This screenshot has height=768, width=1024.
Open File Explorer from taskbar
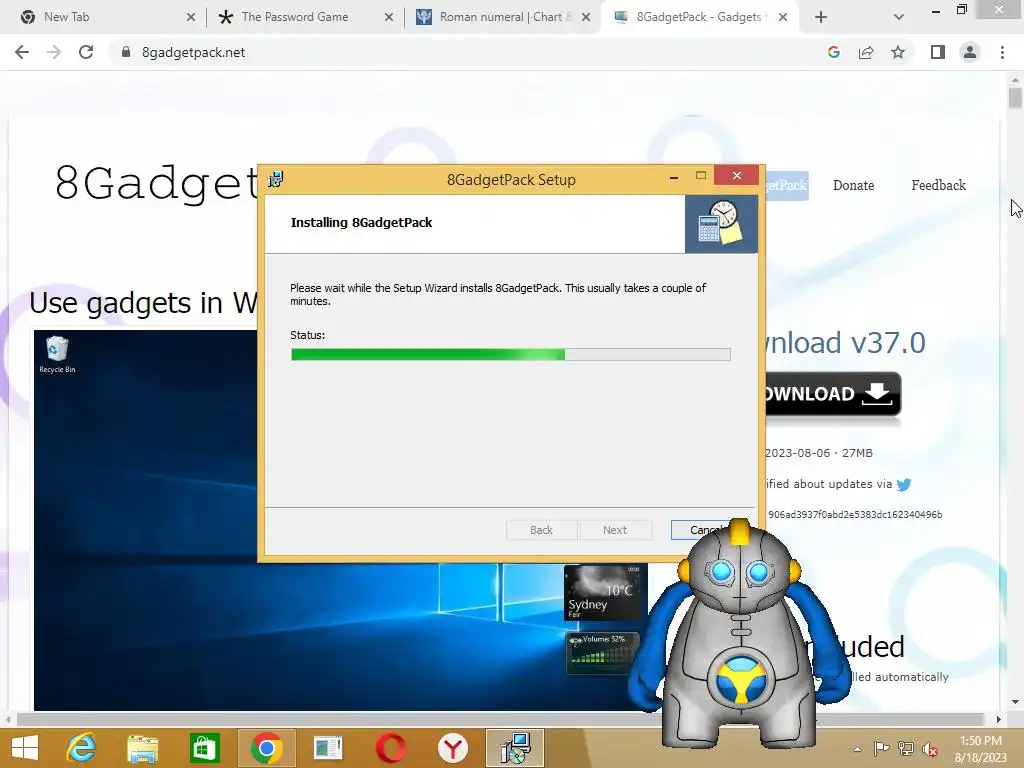pyautogui.click(x=142, y=748)
